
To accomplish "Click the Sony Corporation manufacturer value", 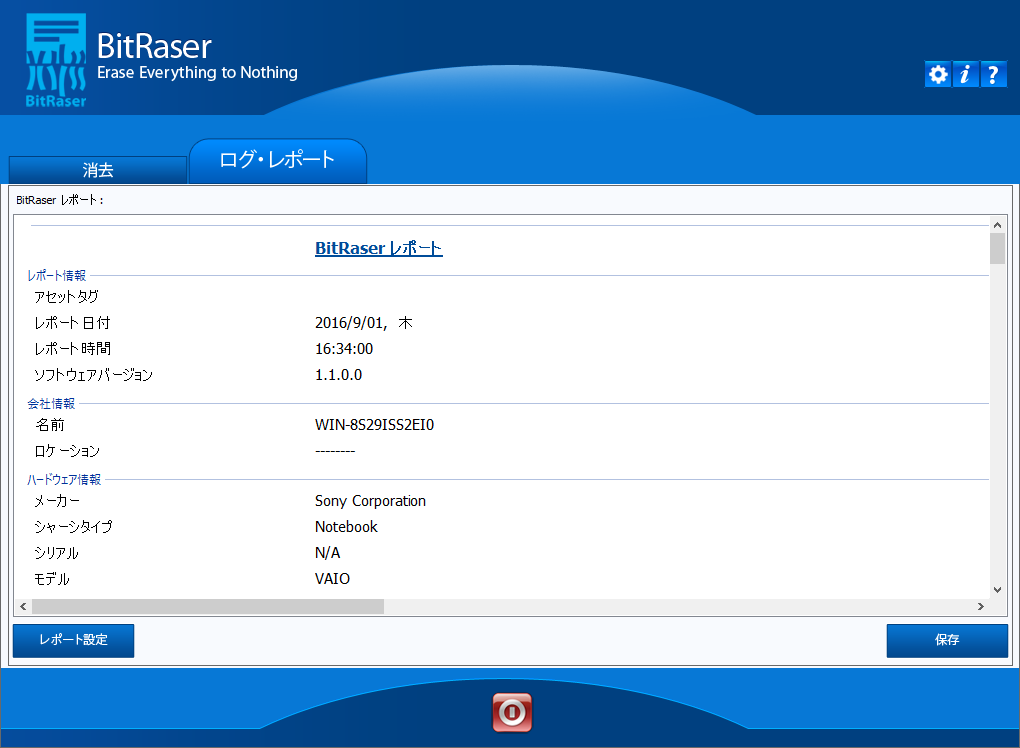I will coord(370,501).
